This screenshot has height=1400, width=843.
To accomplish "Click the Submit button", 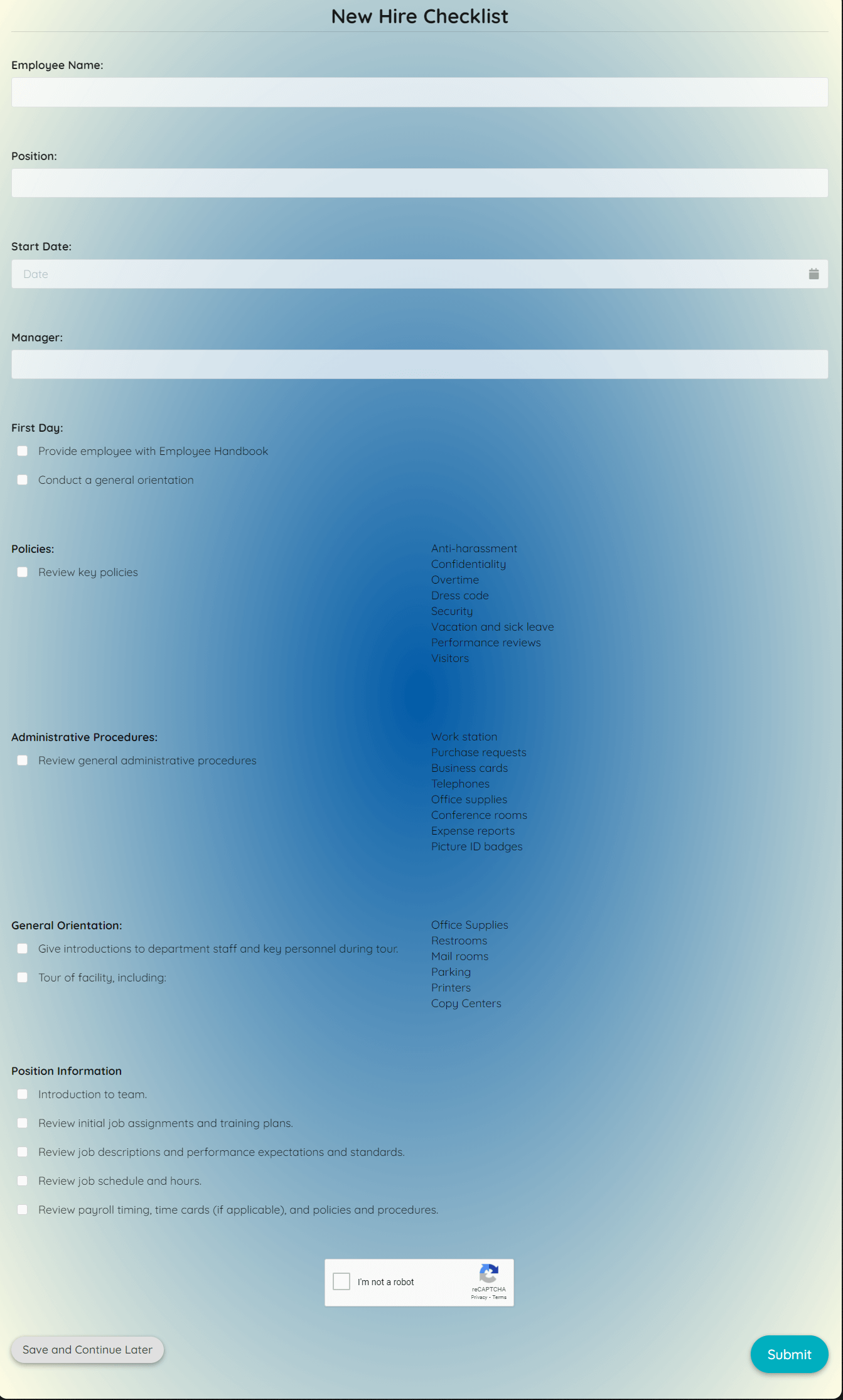I will [x=789, y=1354].
